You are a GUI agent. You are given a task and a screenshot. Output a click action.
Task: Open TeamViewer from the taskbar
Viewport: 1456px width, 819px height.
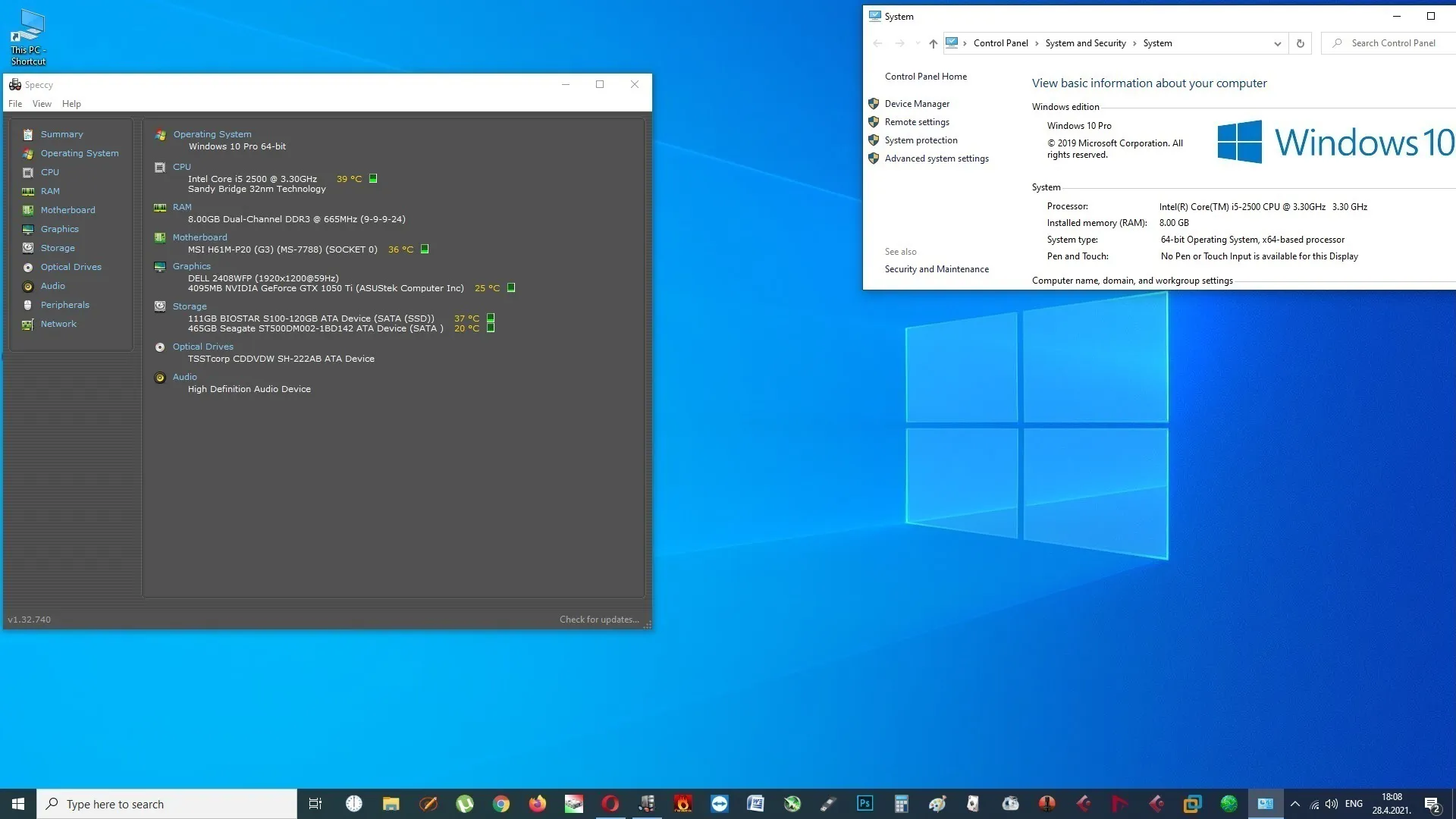pyautogui.click(x=719, y=804)
